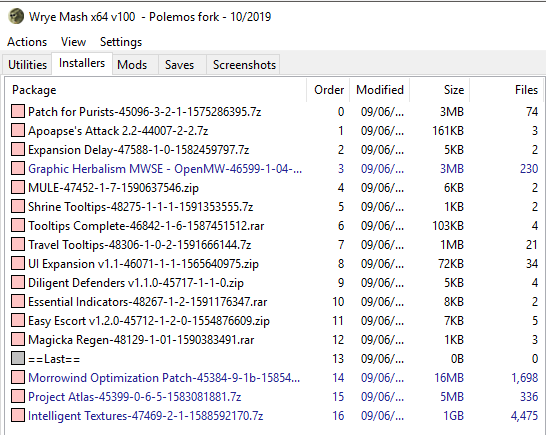546x435 pixels.
Task: Open the View menu
Action: 73,42
